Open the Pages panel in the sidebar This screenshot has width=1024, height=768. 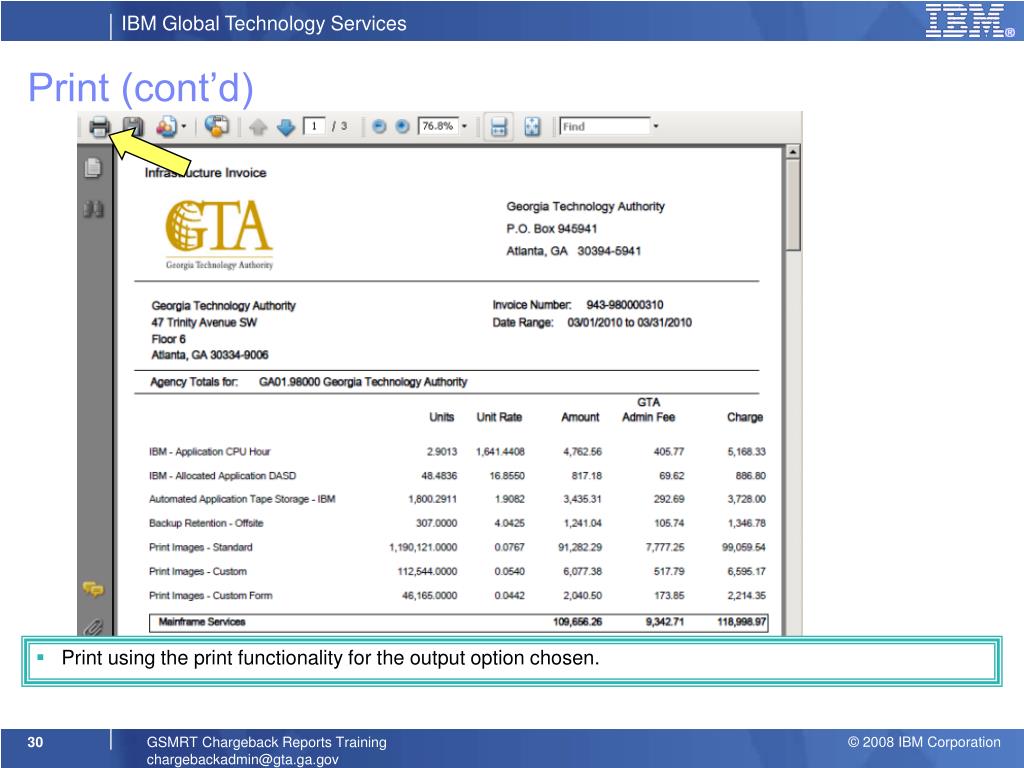tap(93, 168)
